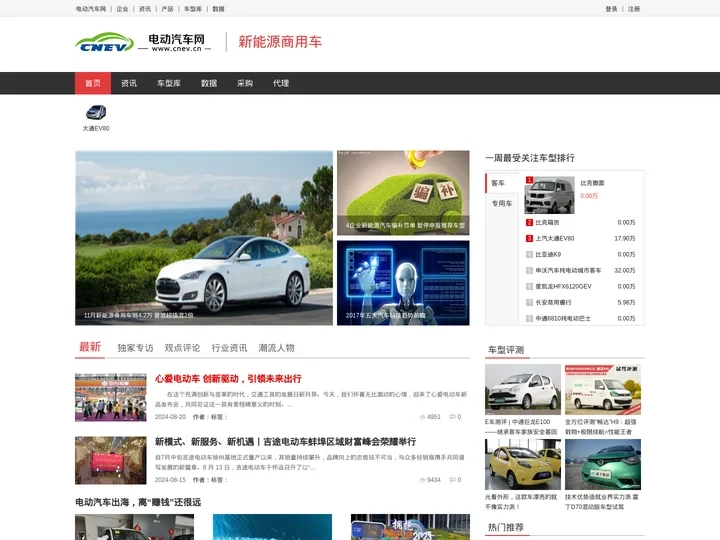
Task: Open 代理 in the navigation bar
Action: pos(281,83)
